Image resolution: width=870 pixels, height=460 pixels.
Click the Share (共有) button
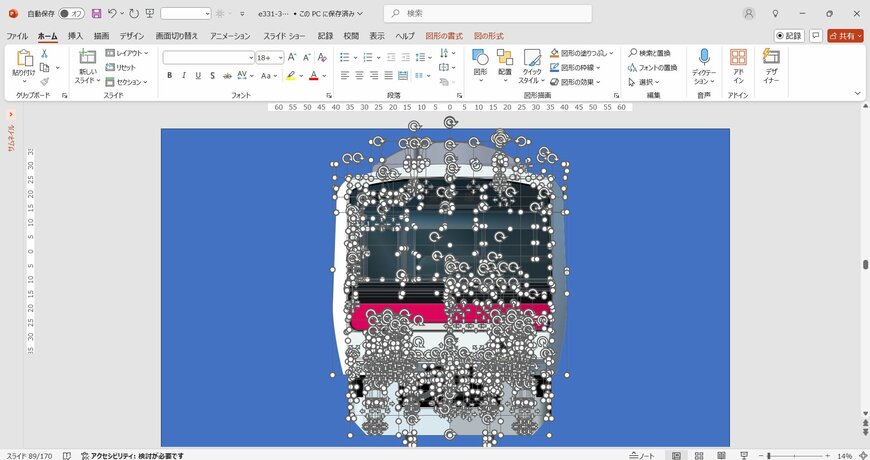(x=845, y=36)
